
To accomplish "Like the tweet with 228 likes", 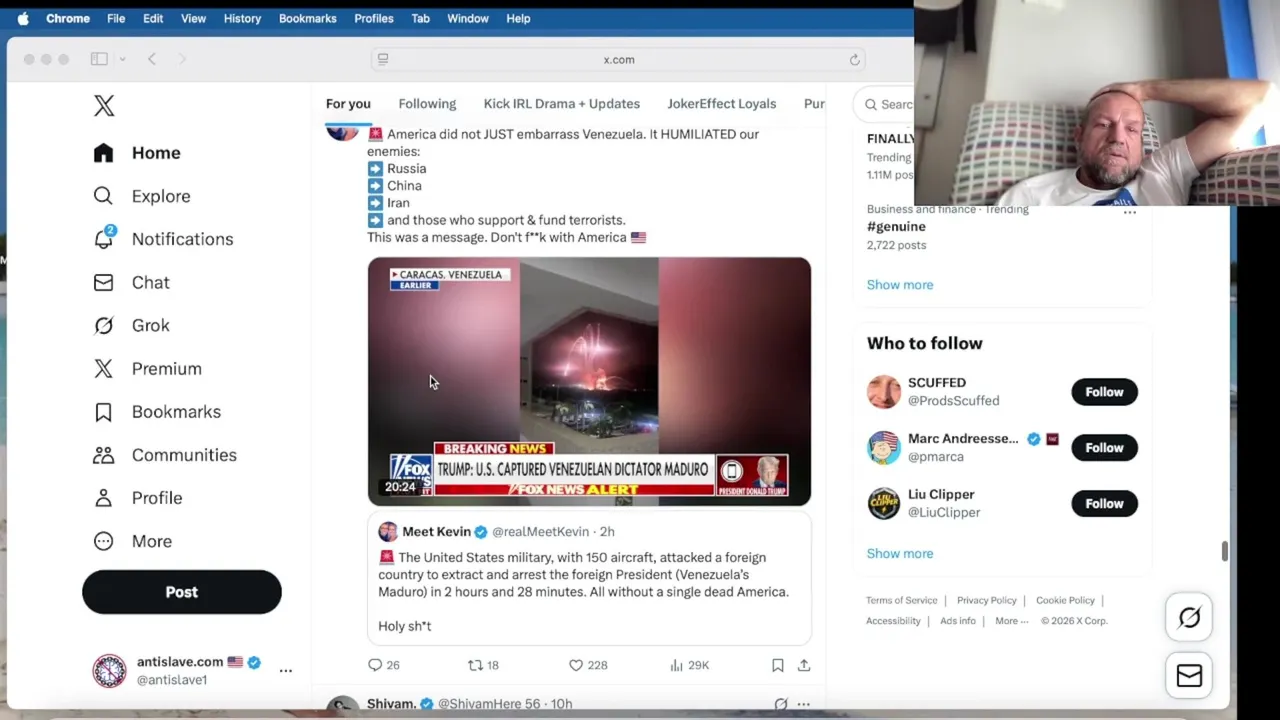I will click(576, 665).
